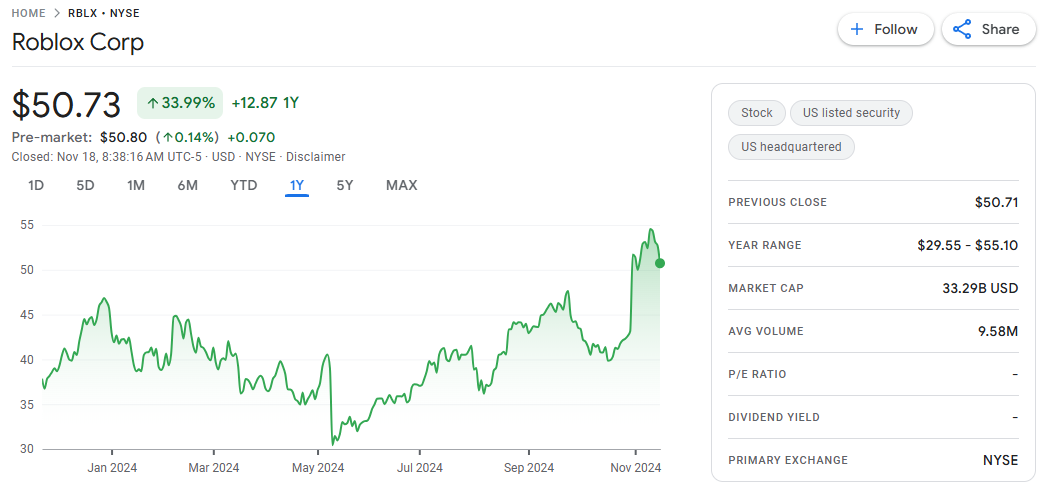This screenshot has height=491, width=1041.
Task: Click the green endpoint dot on chart
Action: (660, 263)
